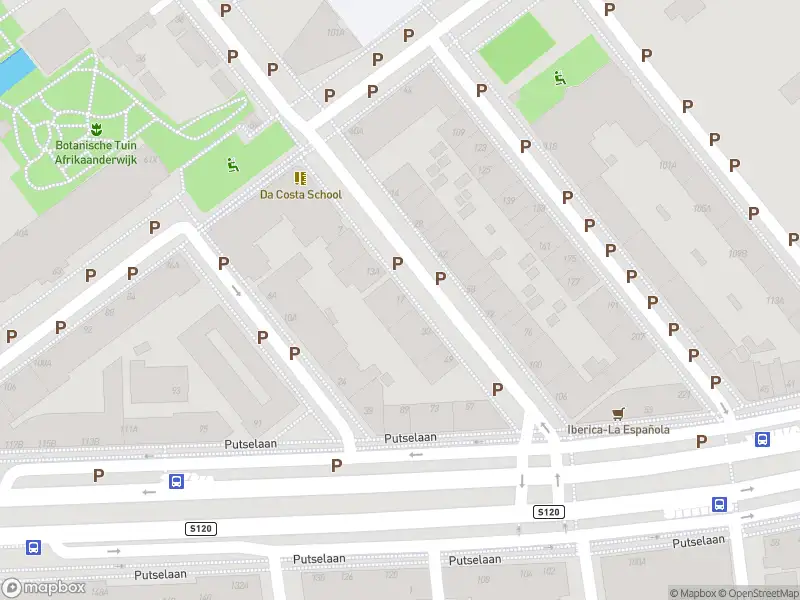800x600 pixels.
Task: Click the playground icon in the top-right park
Action: click(x=560, y=79)
